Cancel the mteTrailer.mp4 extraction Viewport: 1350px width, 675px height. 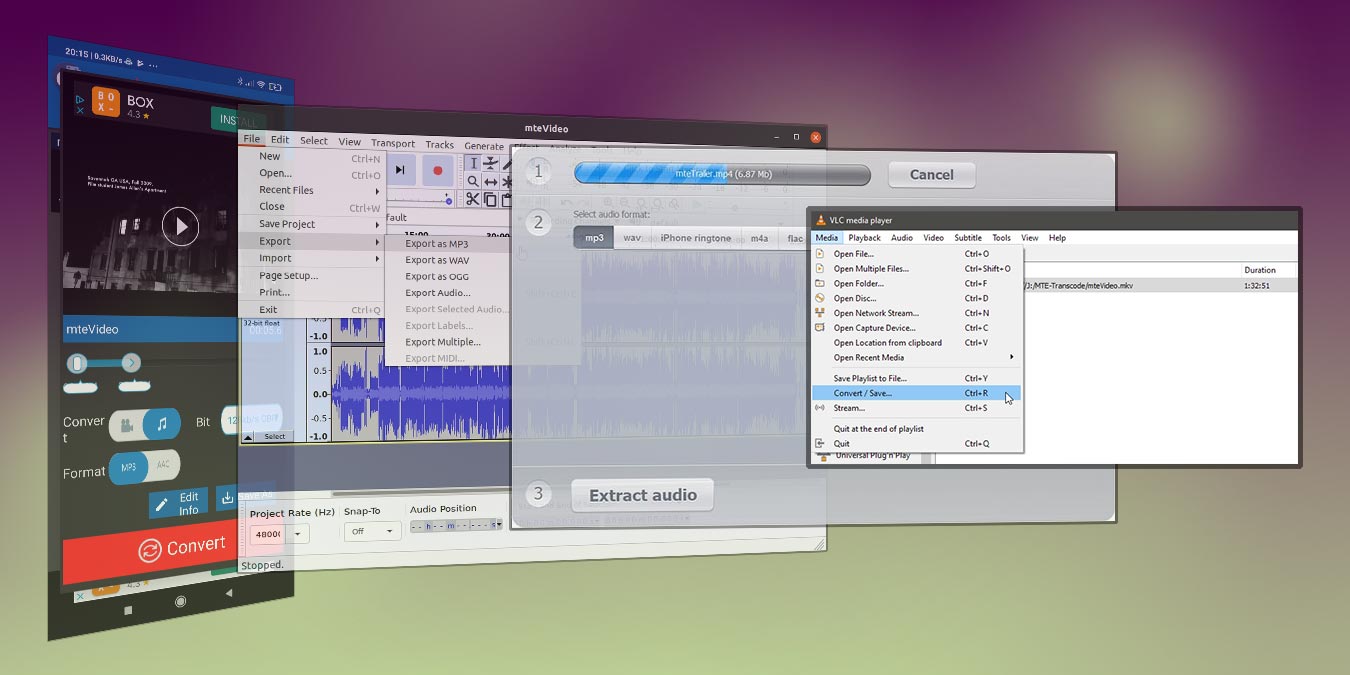click(931, 174)
